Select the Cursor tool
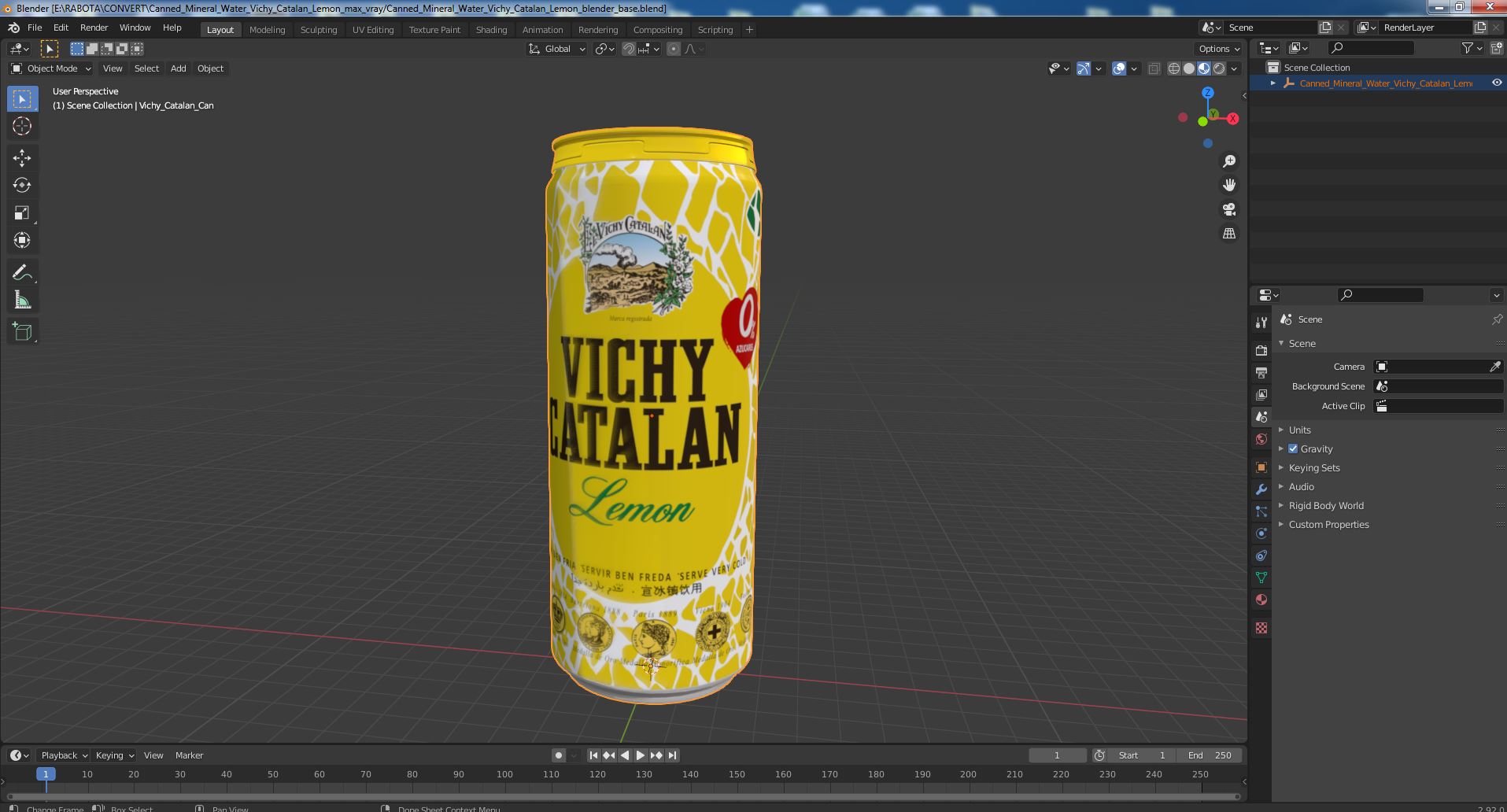The image size is (1507, 812). coord(22,126)
